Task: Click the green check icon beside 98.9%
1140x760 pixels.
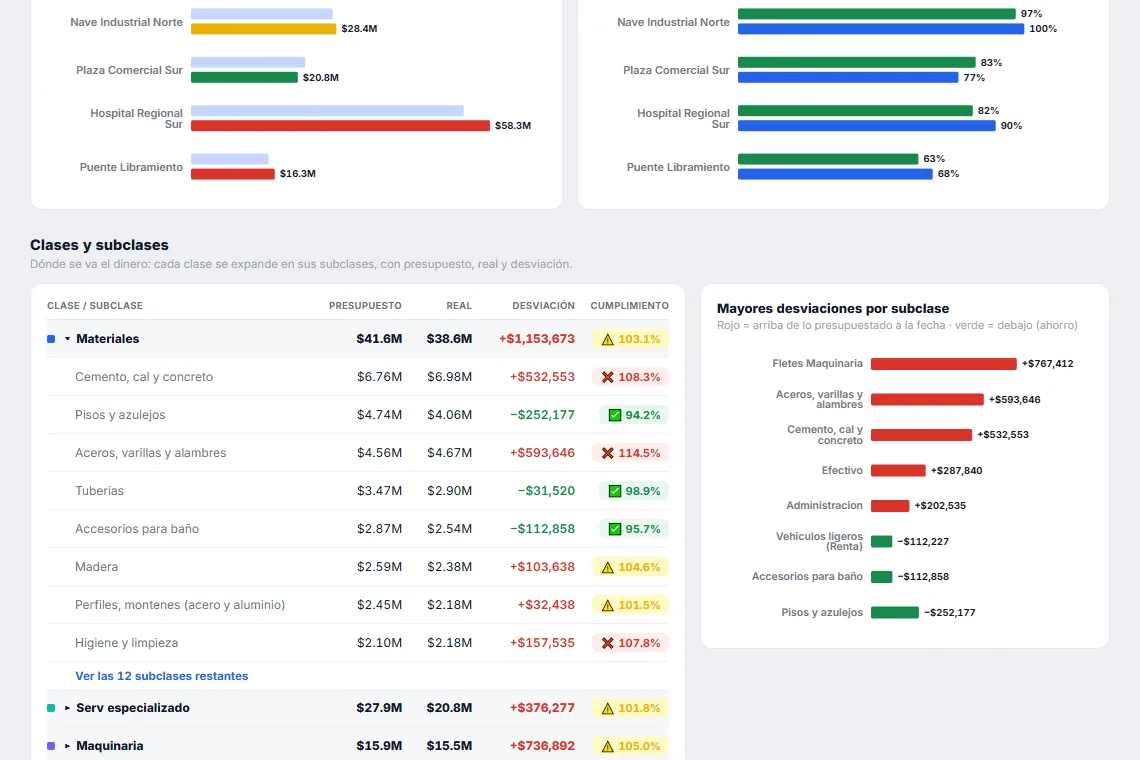Action: point(614,491)
